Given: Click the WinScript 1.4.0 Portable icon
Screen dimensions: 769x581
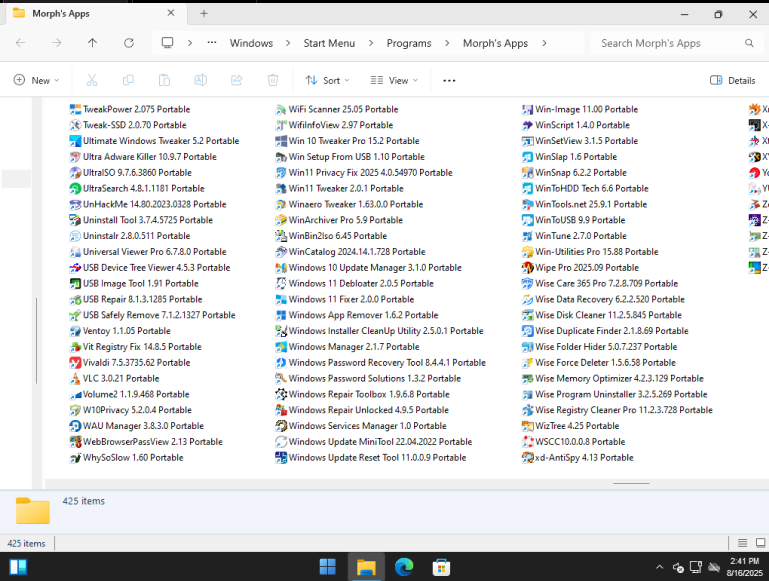Looking at the screenshot, I should click(x=528, y=125).
